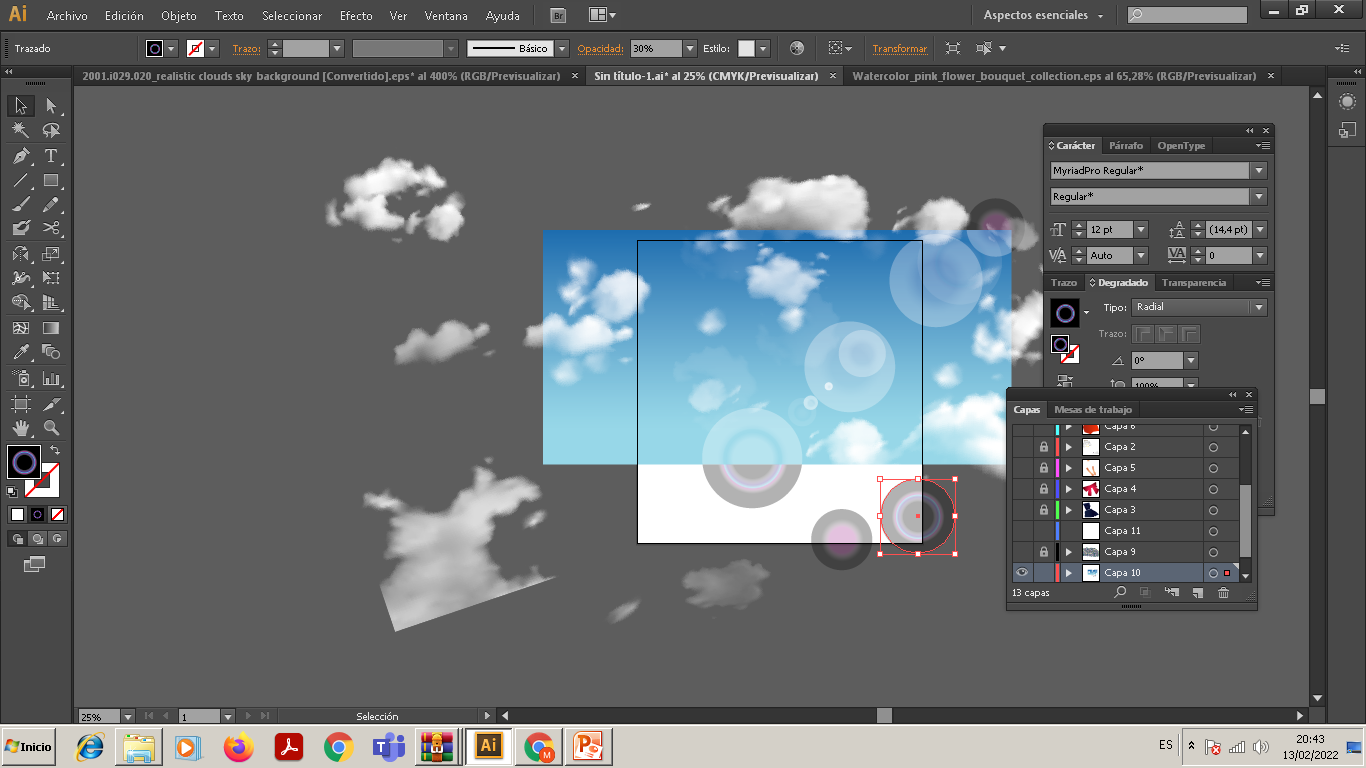Select the Zoom tool
The image size is (1366, 768).
click(x=51, y=428)
